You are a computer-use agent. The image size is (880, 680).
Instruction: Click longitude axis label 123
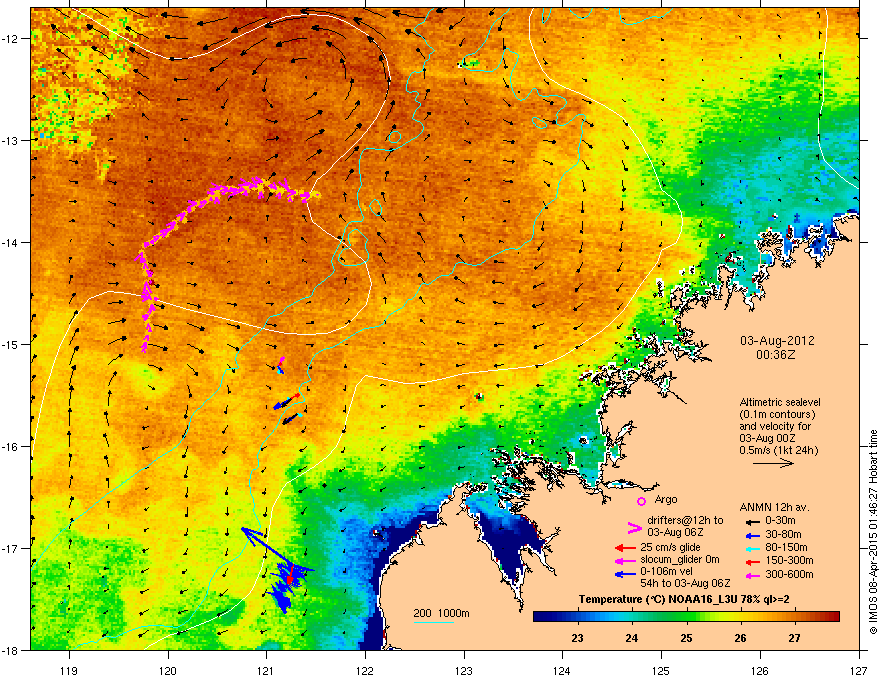click(x=464, y=670)
